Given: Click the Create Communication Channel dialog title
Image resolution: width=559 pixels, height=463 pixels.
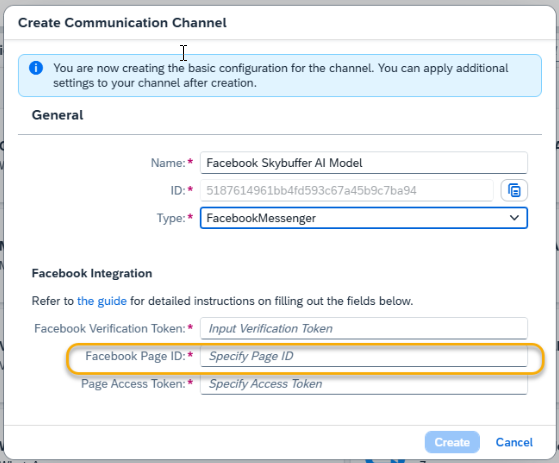Looking at the screenshot, I should point(122,22).
